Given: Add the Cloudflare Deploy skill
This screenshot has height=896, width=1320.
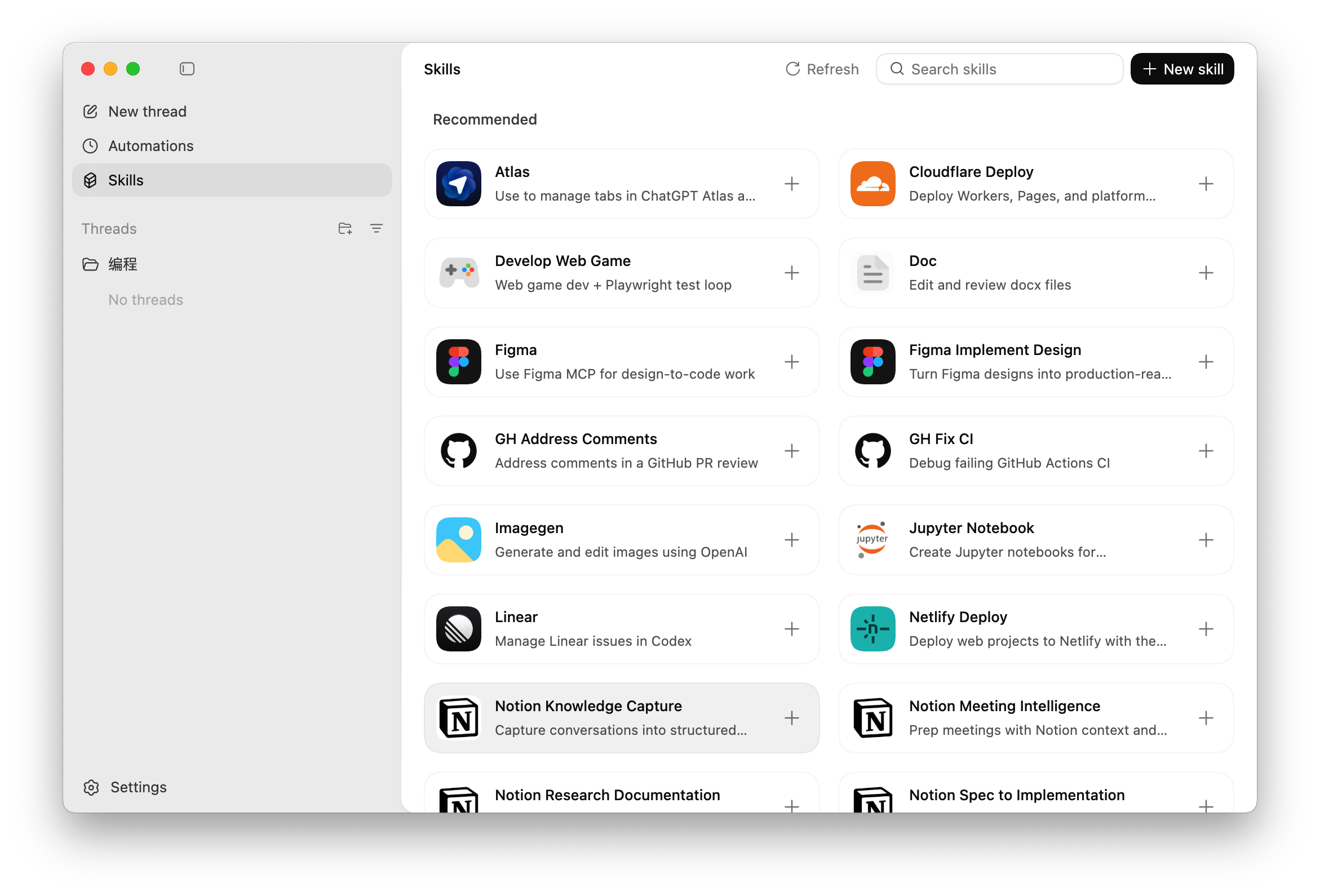Looking at the screenshot, I should point(1205,184).
